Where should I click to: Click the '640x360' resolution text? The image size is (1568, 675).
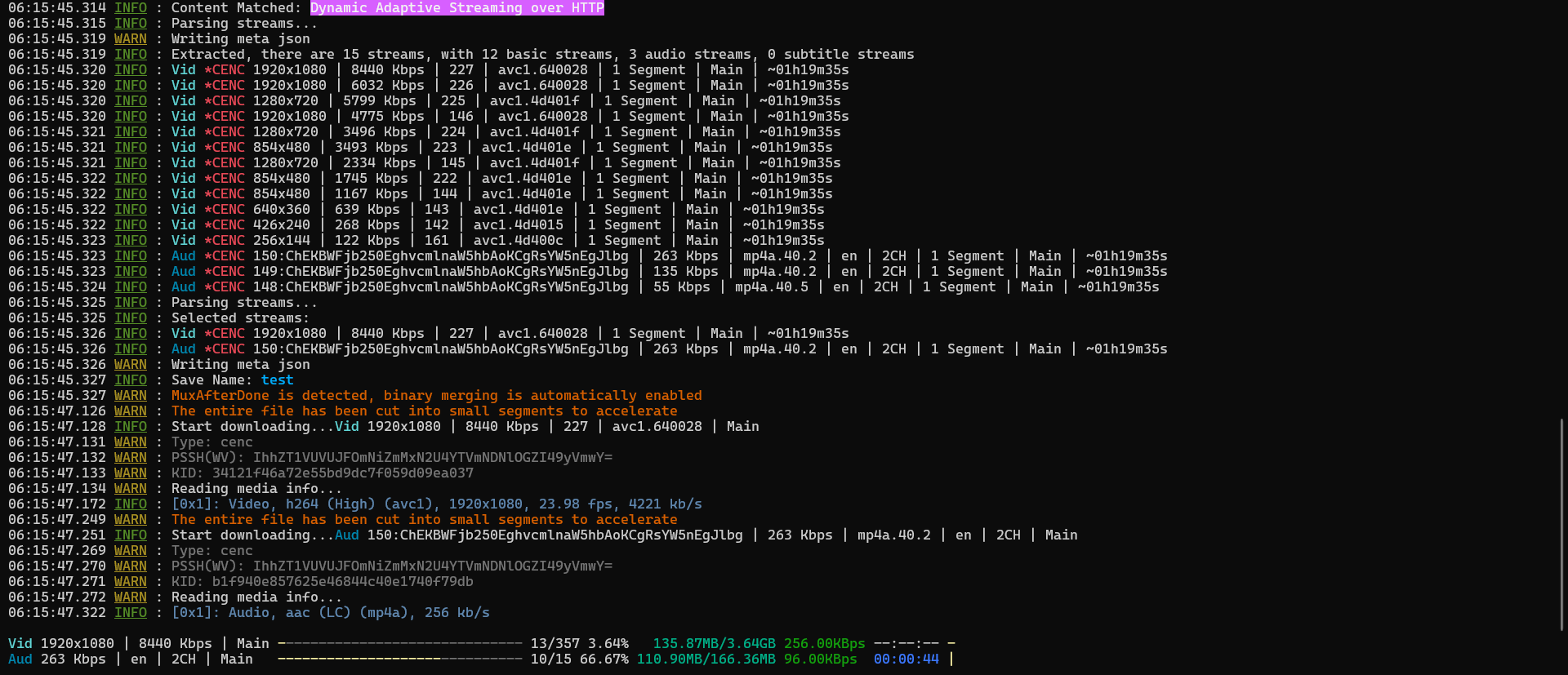(x=282, y=210)
